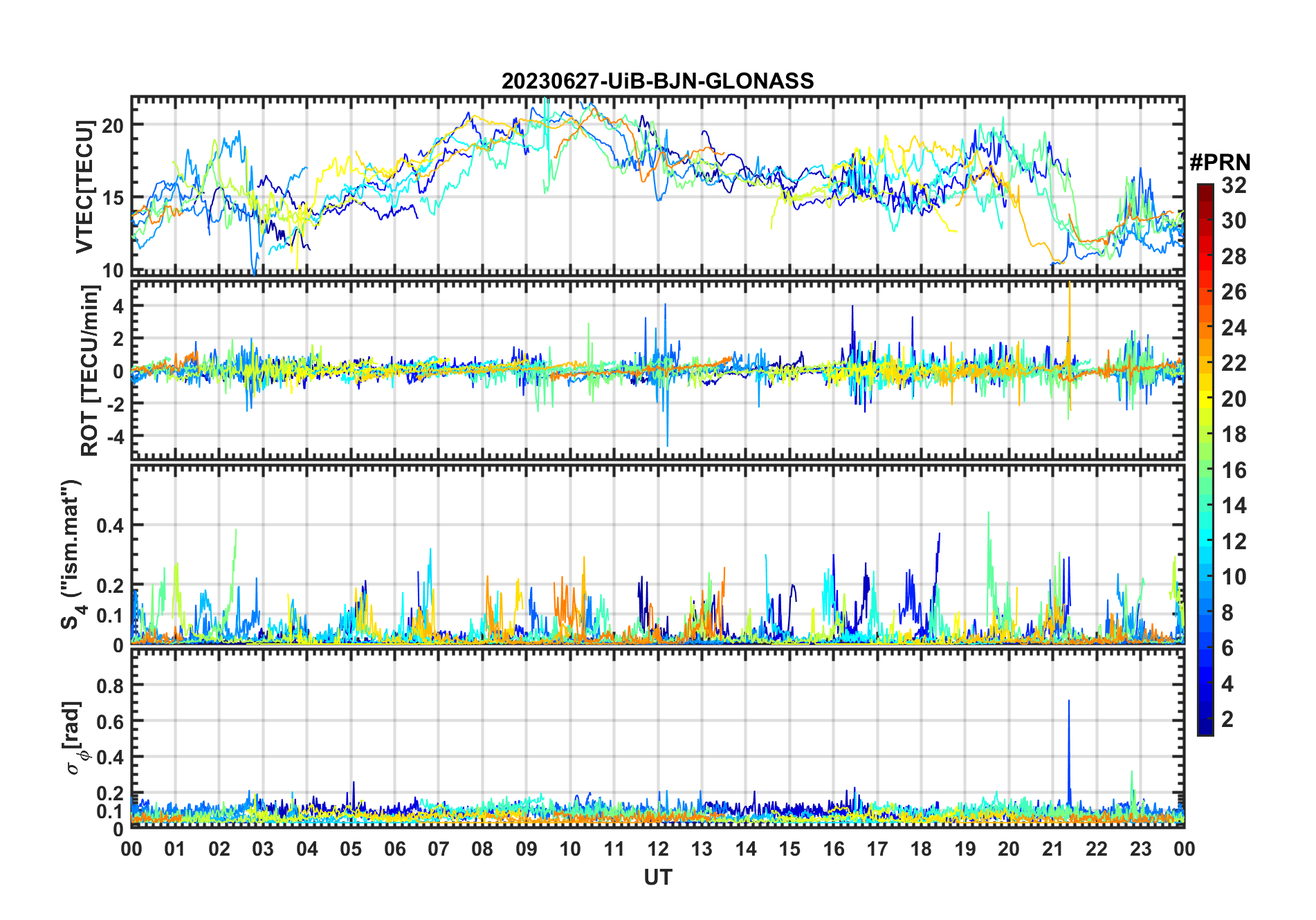Click the UT x-axis label

[x=657, y=878]
